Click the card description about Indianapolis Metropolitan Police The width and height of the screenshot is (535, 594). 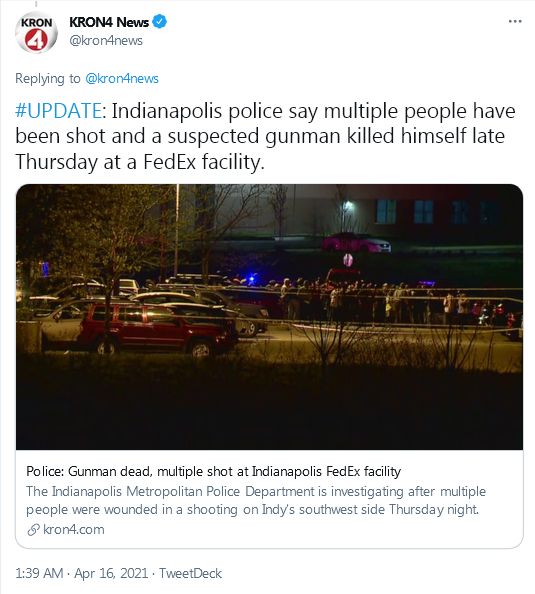tap(256, 500)
